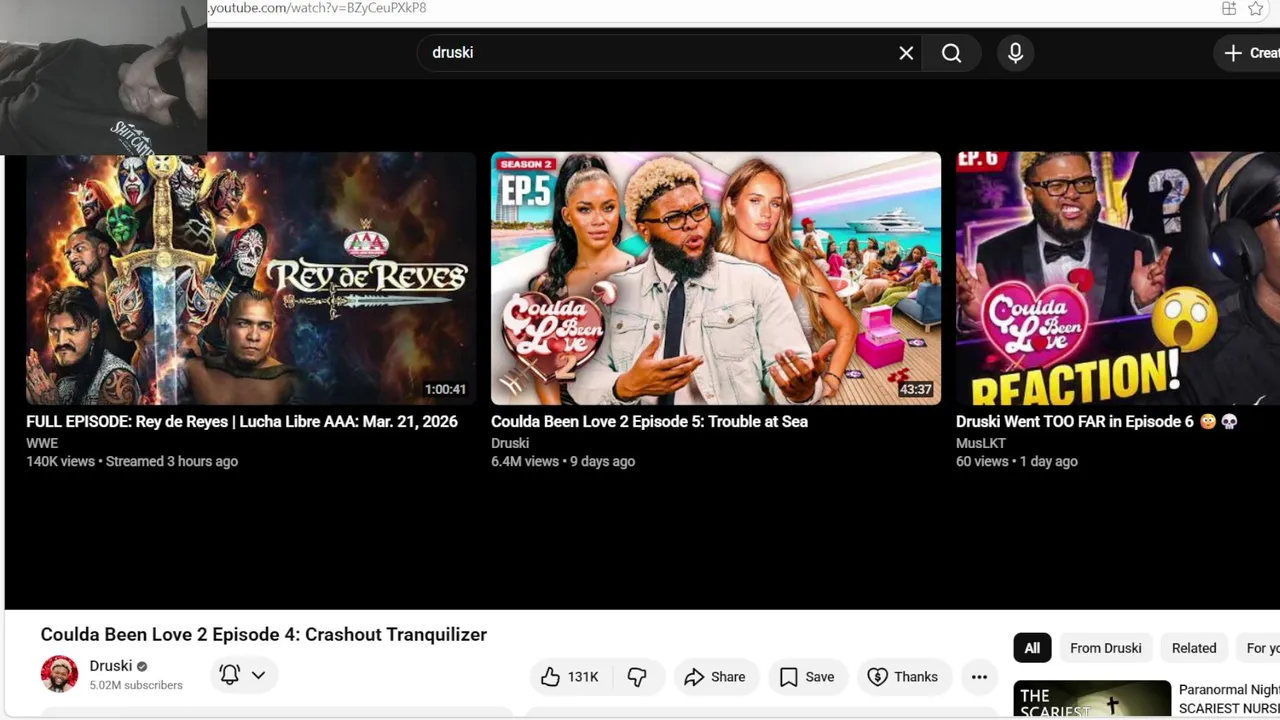Open Druski channel avatar
This screenshot has height=720, width=1280.
pyautogui.click(x=59, y=674)
